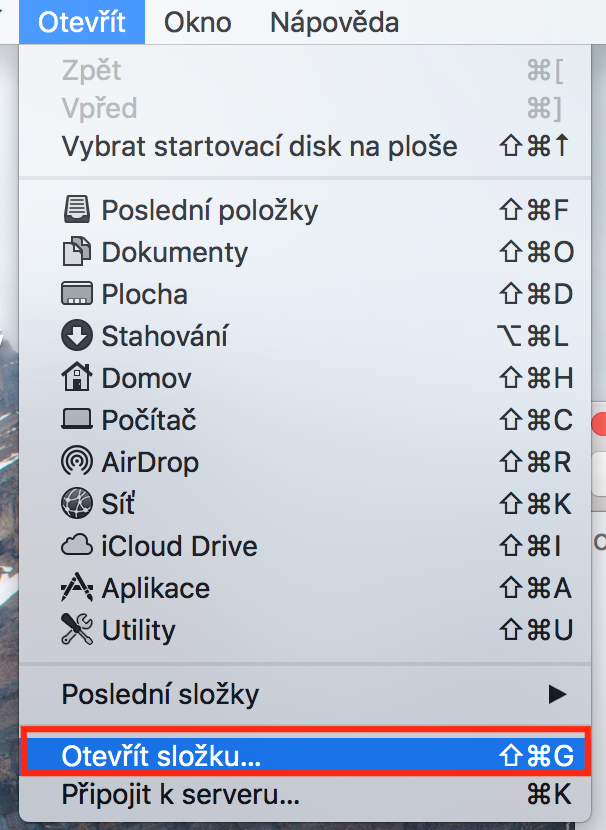Click the Poslední položky icon

pyautogui.click(x=77, y=210)
